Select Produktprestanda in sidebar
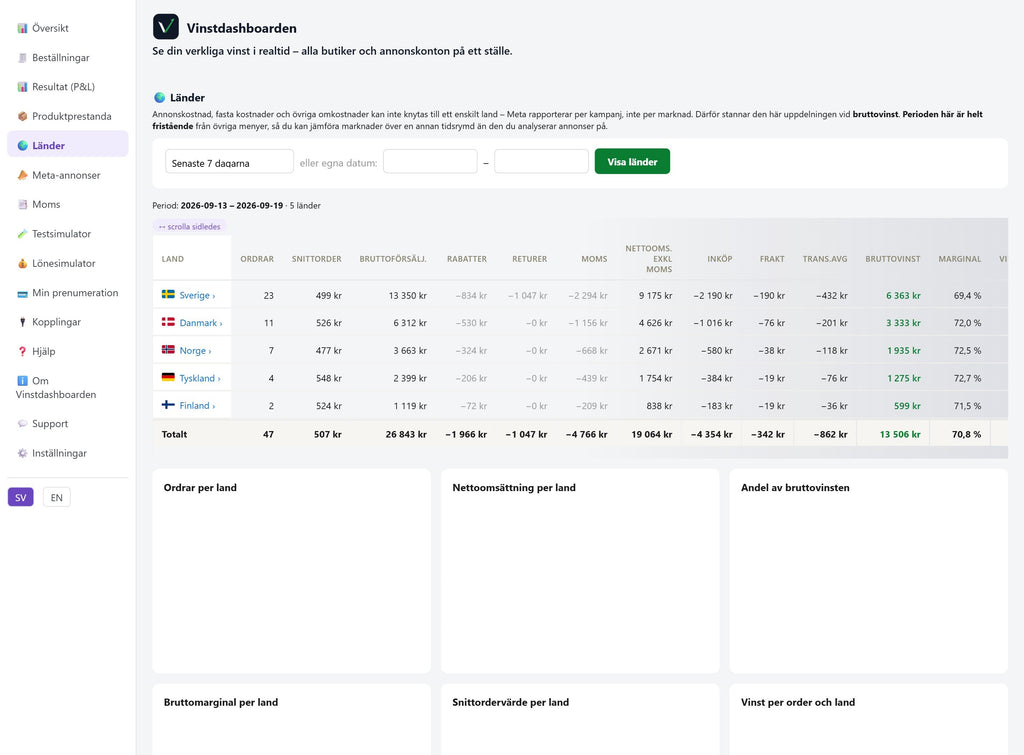This screenshot has width=1024, height=755. (x=68, y=116)
